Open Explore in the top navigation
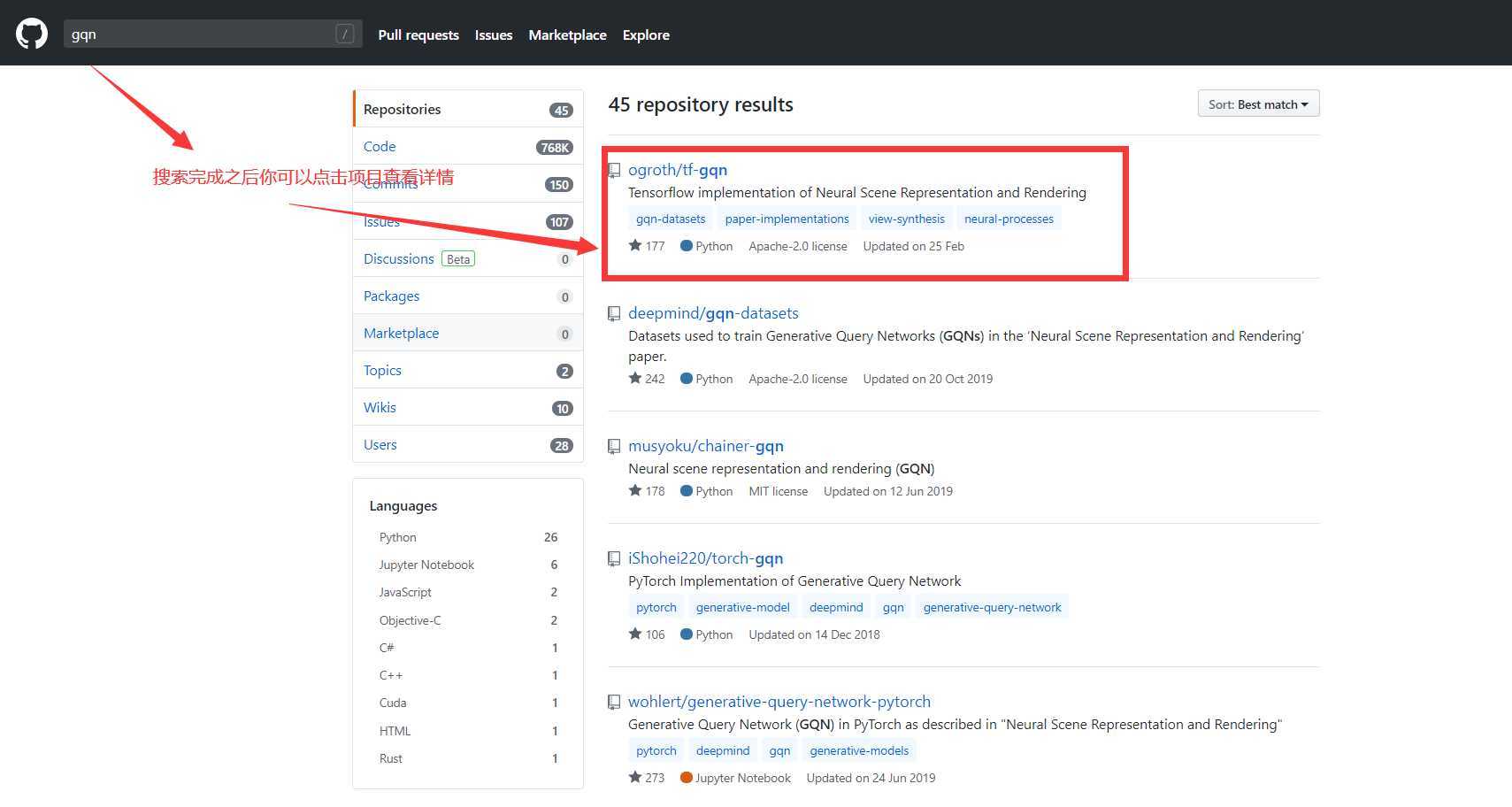Viewport: 1512px width, 807px height. tap(646, 35)
